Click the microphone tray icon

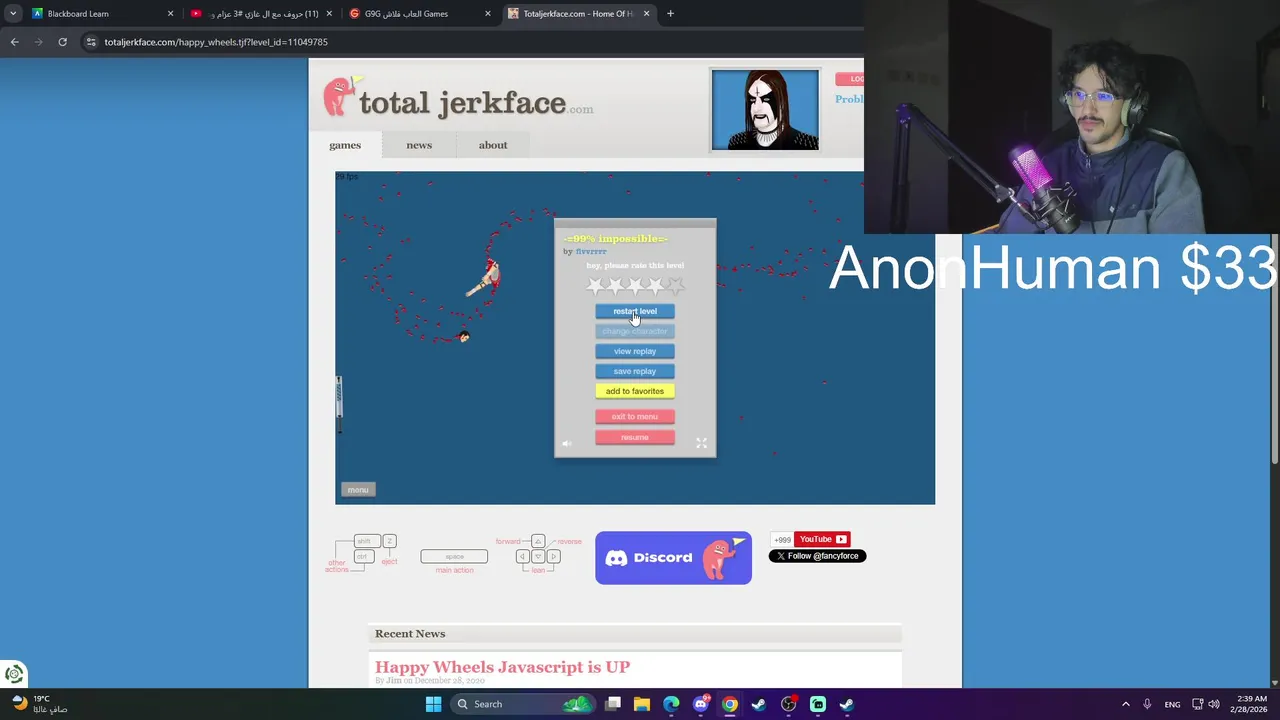coord(1147,704)
